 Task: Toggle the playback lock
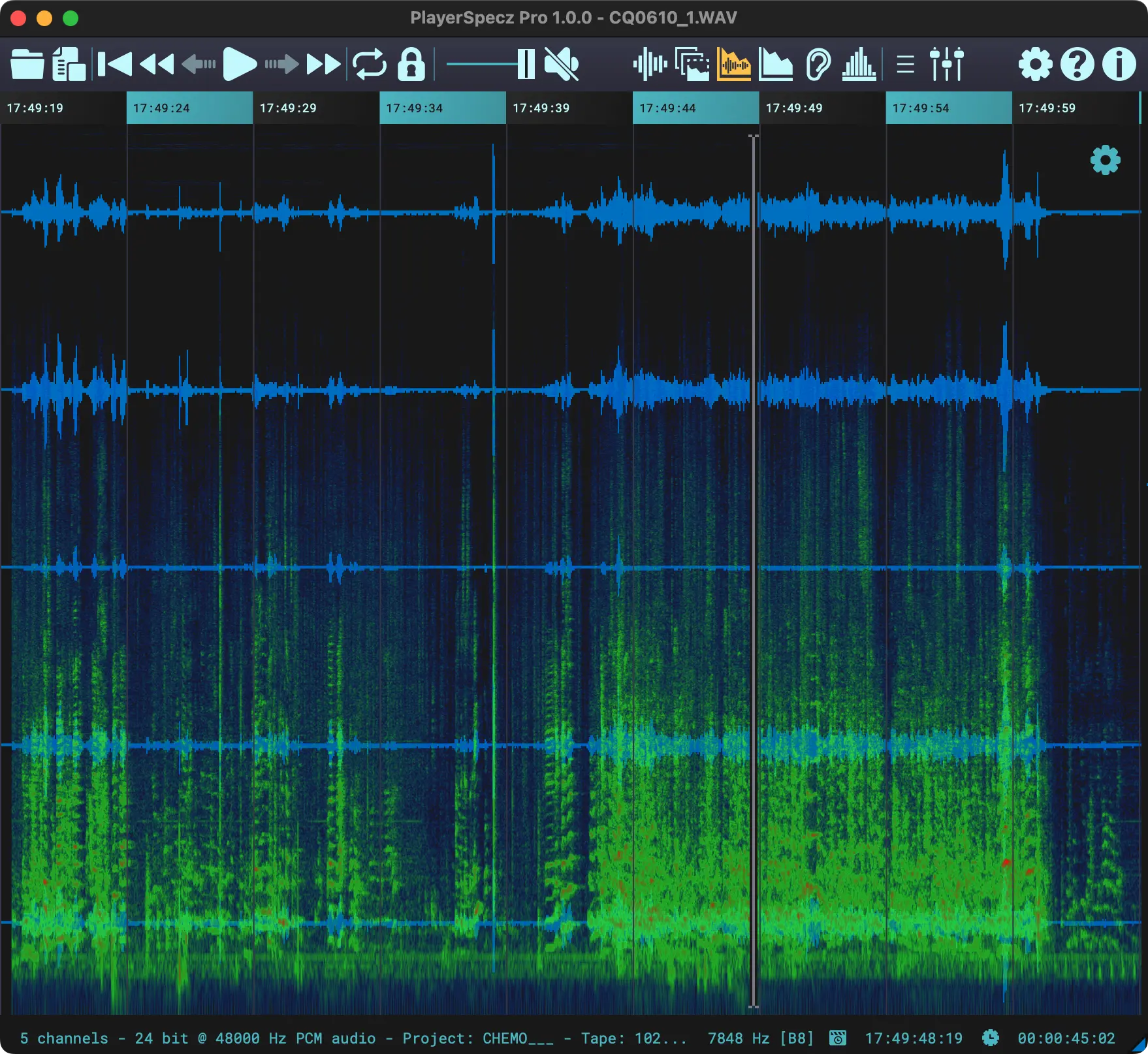[x=413, y=64]
